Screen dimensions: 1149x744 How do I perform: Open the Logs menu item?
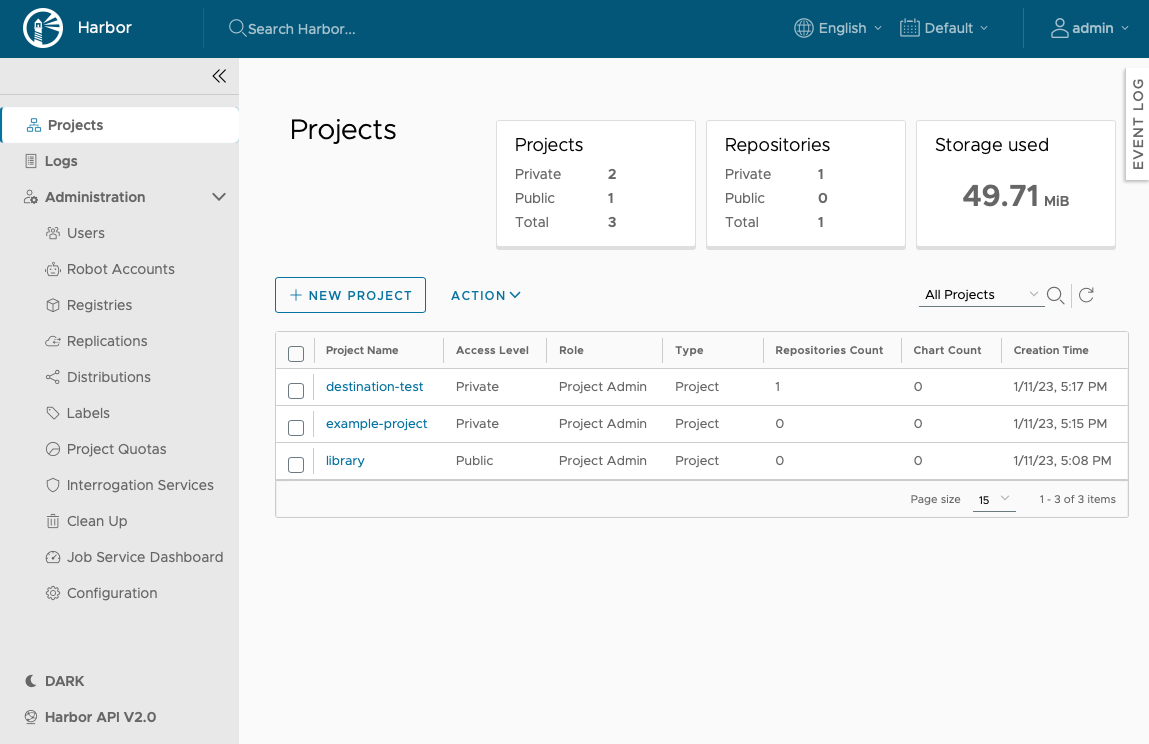coord(60,161)
